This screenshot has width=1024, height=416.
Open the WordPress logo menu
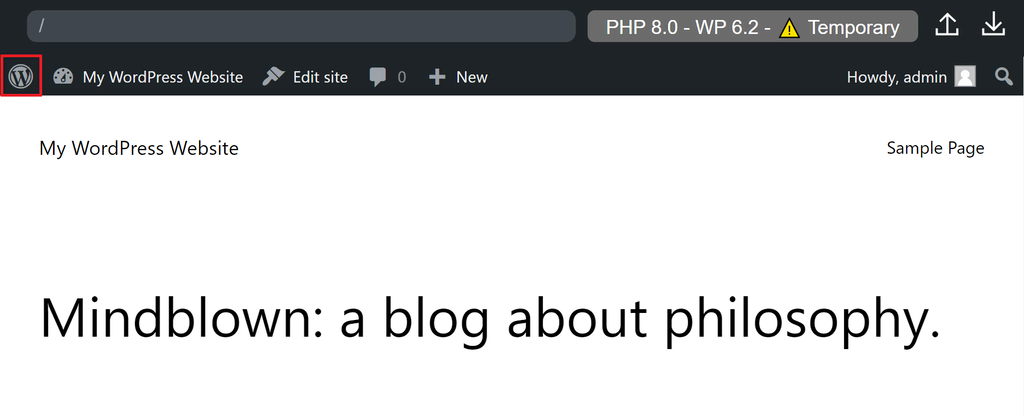[x=21, y=76]
